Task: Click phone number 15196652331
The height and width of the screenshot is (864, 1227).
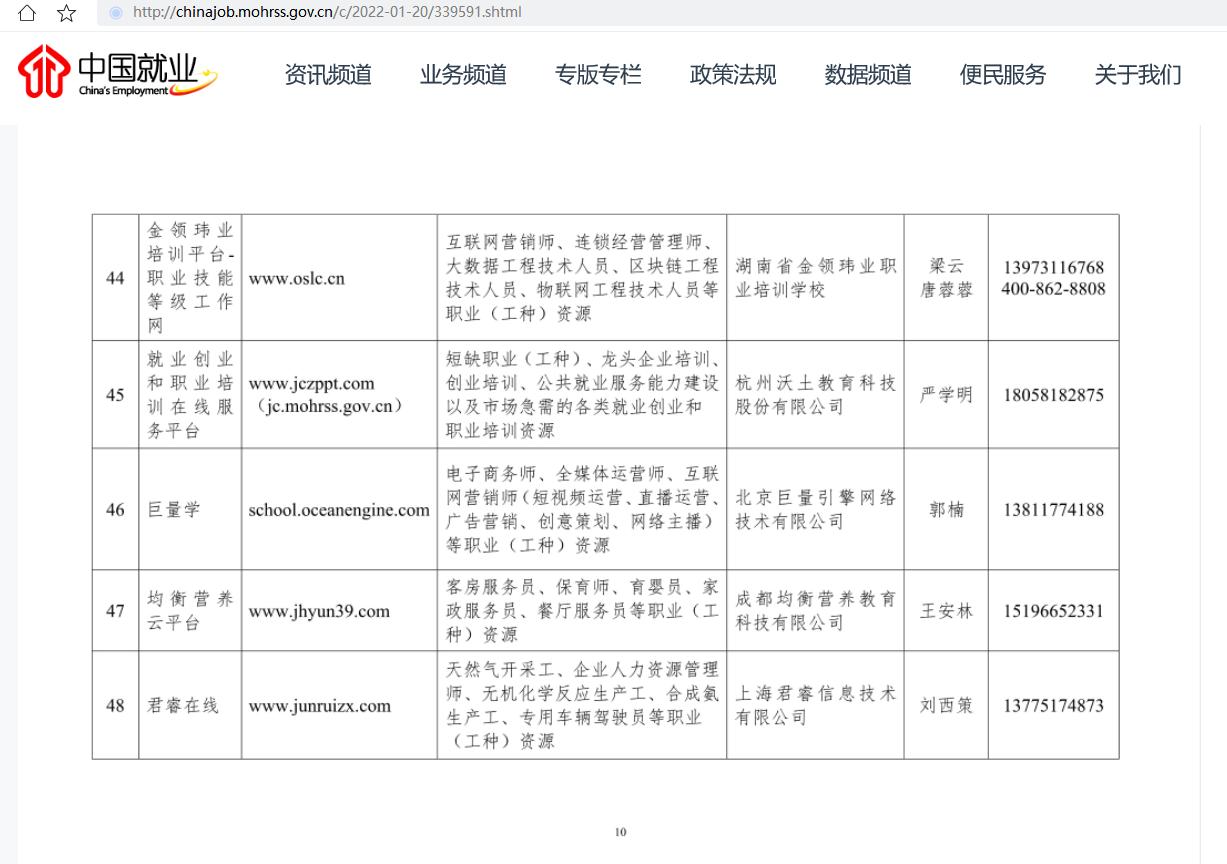Action: coord(1054,611)
